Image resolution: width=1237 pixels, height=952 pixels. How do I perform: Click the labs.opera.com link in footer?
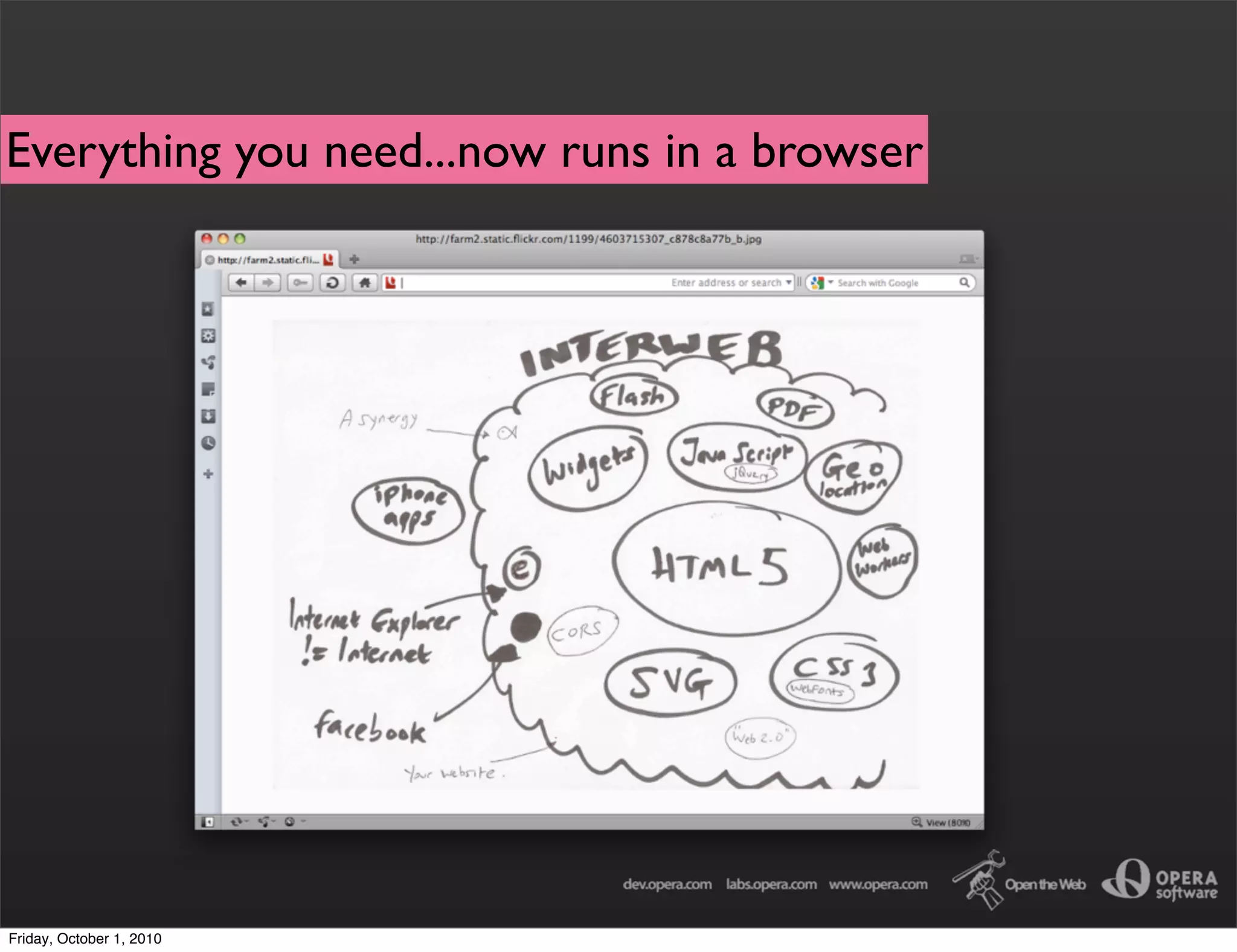[x=771, y=884]
